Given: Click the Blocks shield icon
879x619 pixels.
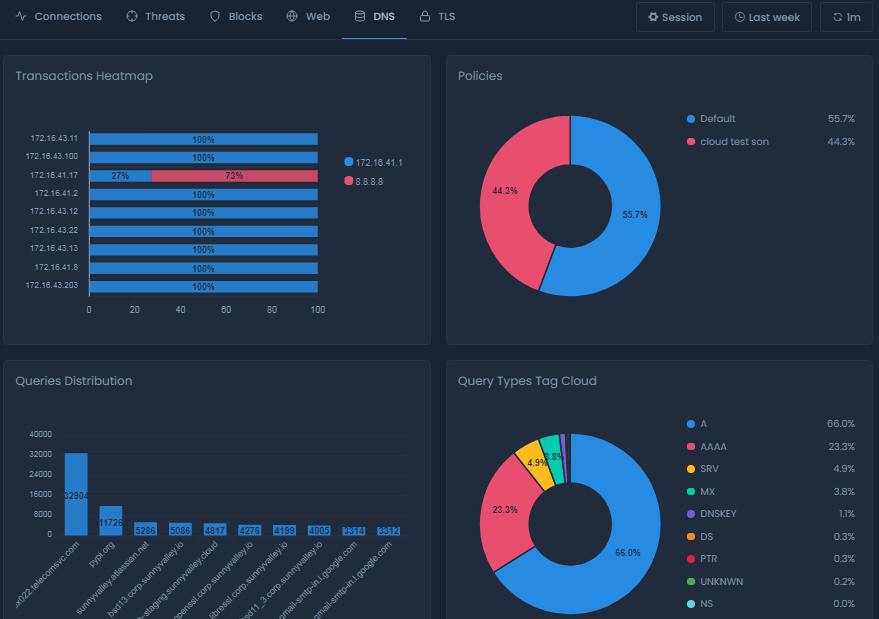Looking at the screenshot, I should pyautogui.click(x=215, y=16).
